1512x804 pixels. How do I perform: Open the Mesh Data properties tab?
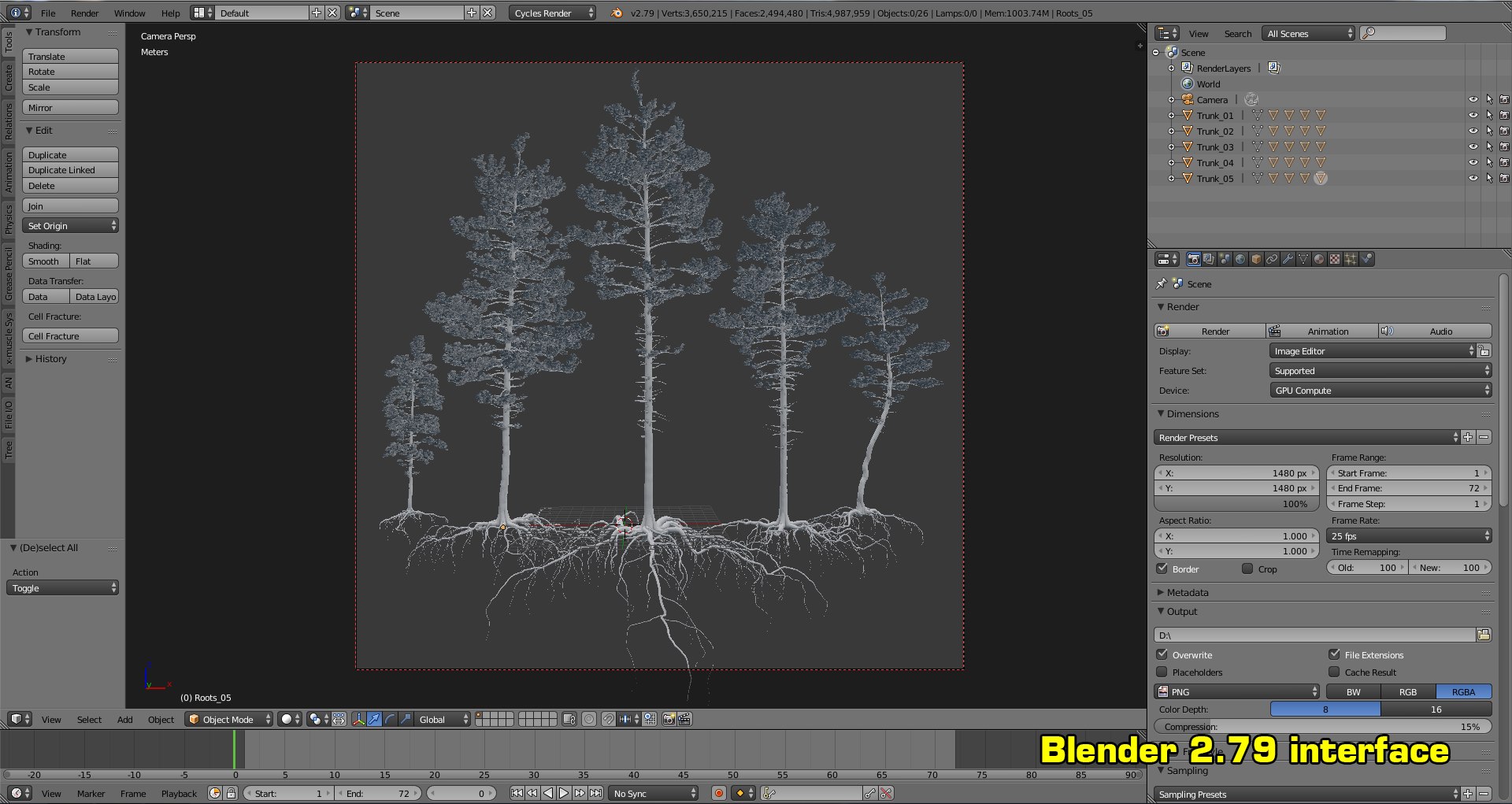coord(1303,259)
